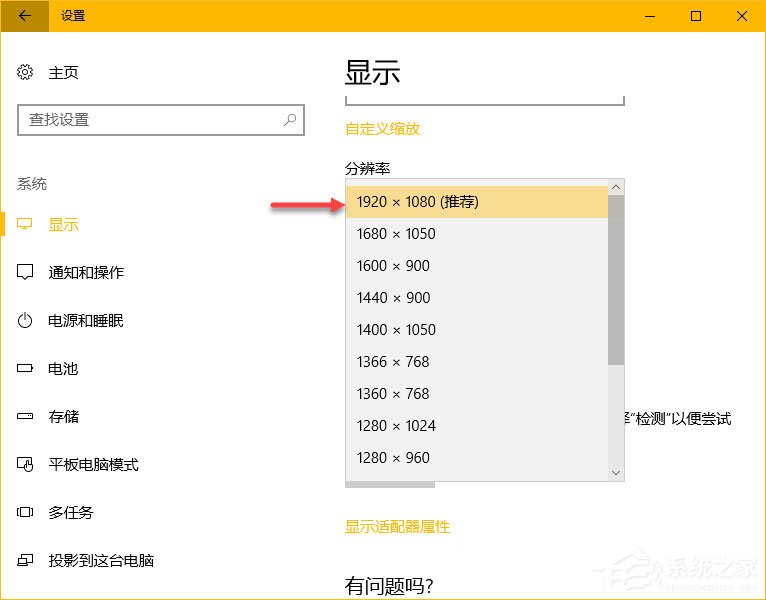The height and width of the screenshot is (600, 766).
Task: Click the project to this PC icon
Action: pos(25,560)
